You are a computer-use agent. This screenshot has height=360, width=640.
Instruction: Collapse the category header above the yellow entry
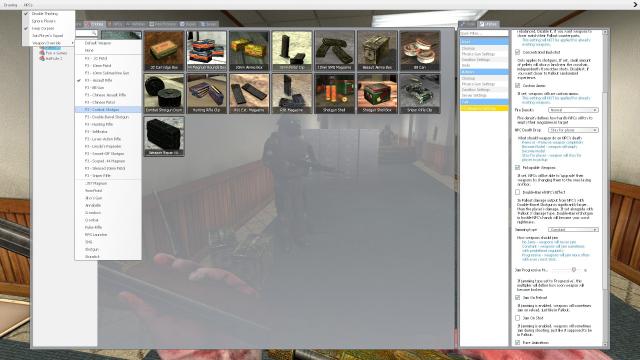tap(484, 102)
